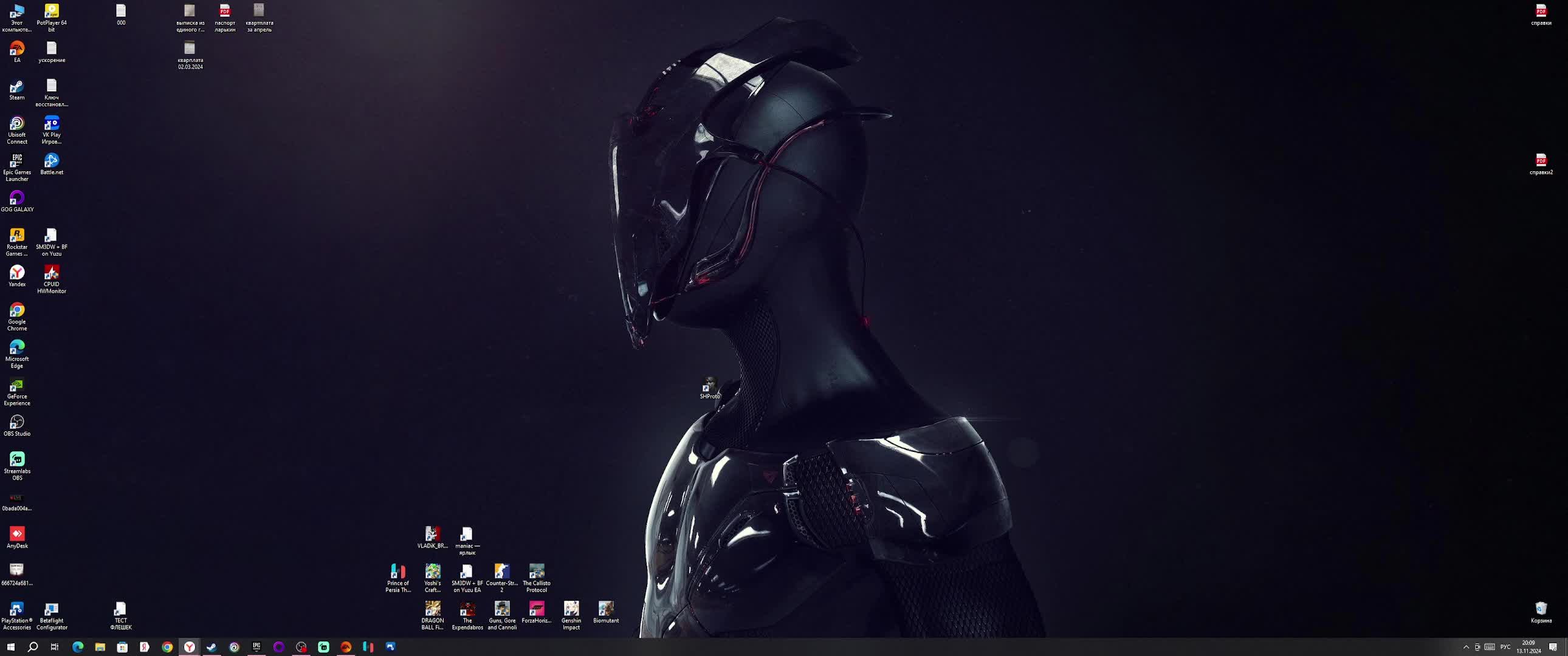
Task: Select The Callisto Protocol desktop icon
Action: click(x=536, y=578)
